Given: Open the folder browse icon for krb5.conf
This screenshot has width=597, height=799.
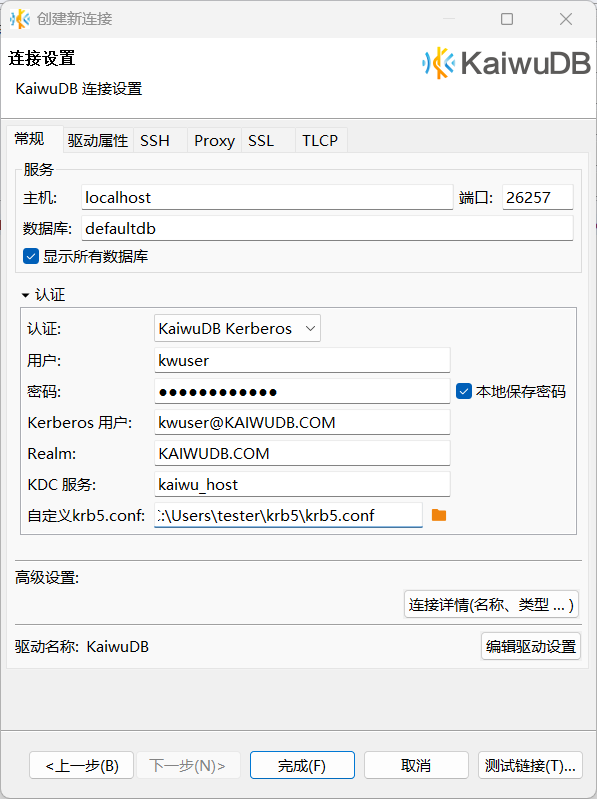Looking at the screenshot, I should 439,515.
